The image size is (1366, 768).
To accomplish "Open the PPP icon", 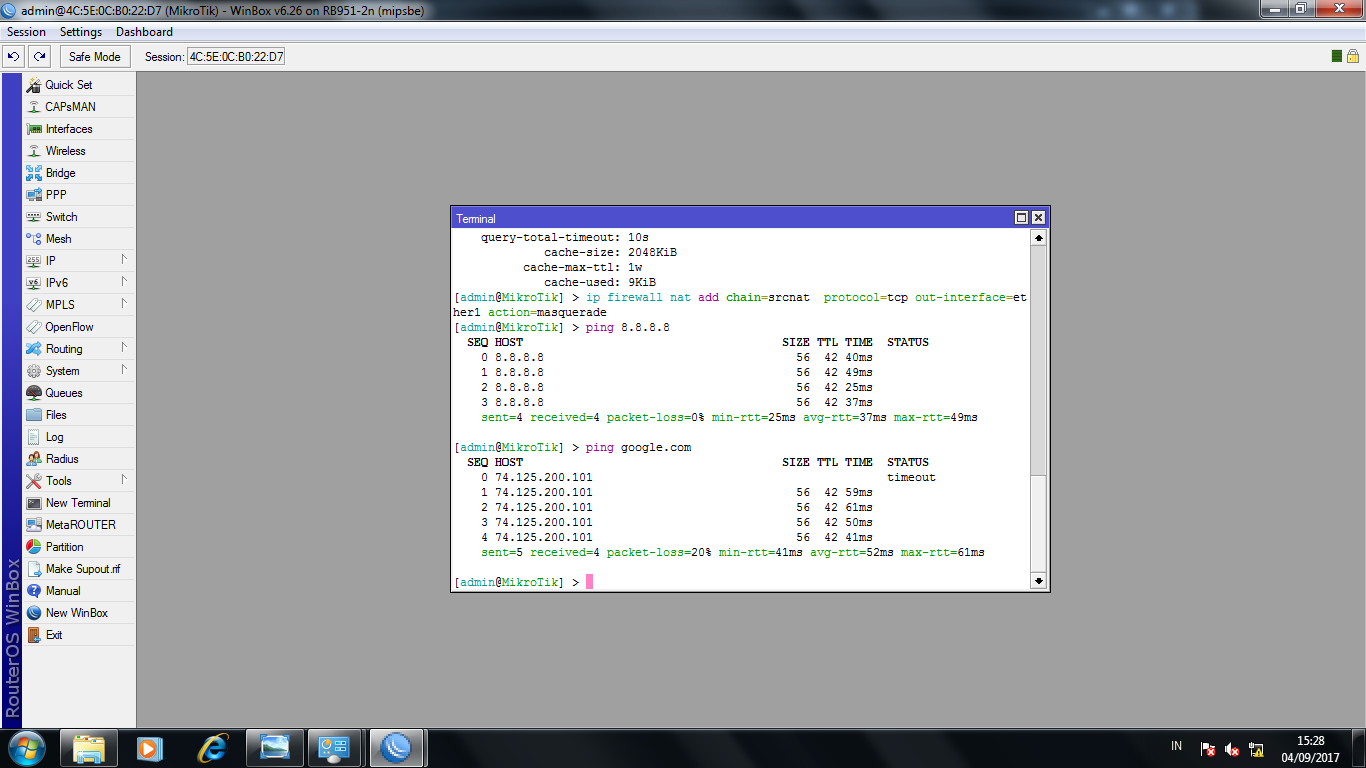I will click(x=34, y=195).
